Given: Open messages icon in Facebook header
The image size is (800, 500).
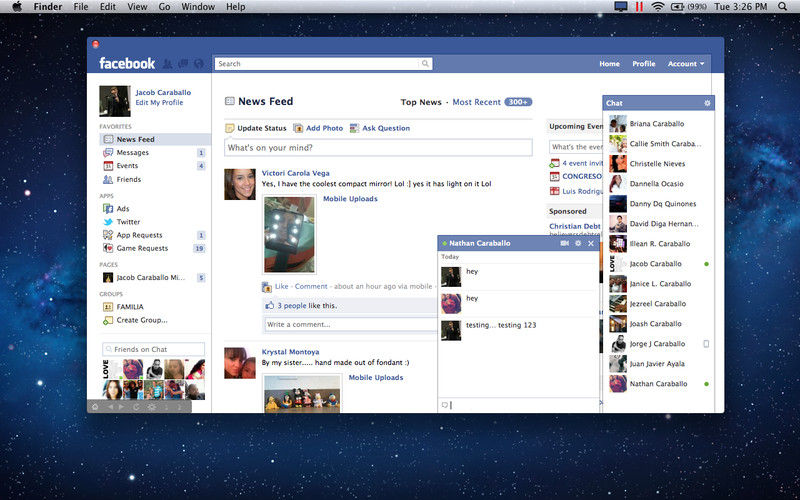Looking at the screenshot, I should [183, 64].
